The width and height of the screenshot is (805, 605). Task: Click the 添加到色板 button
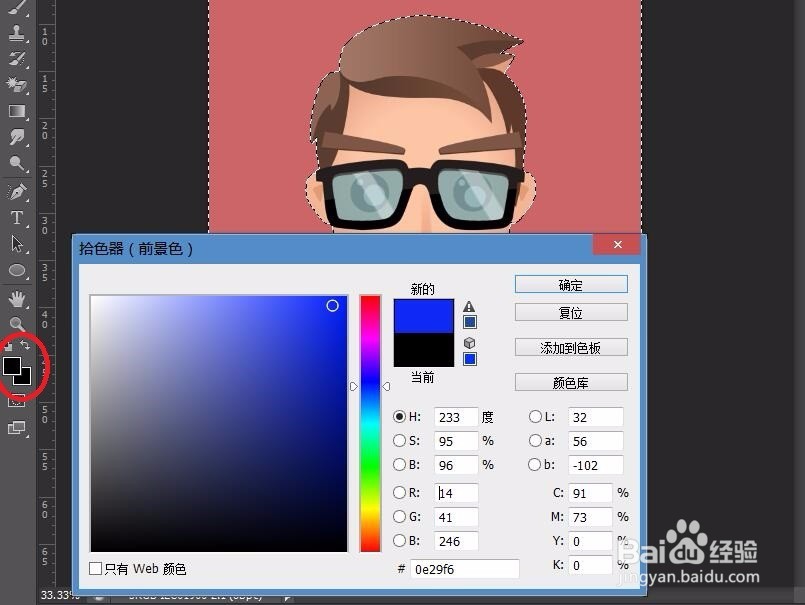click(x=571, y=347)
